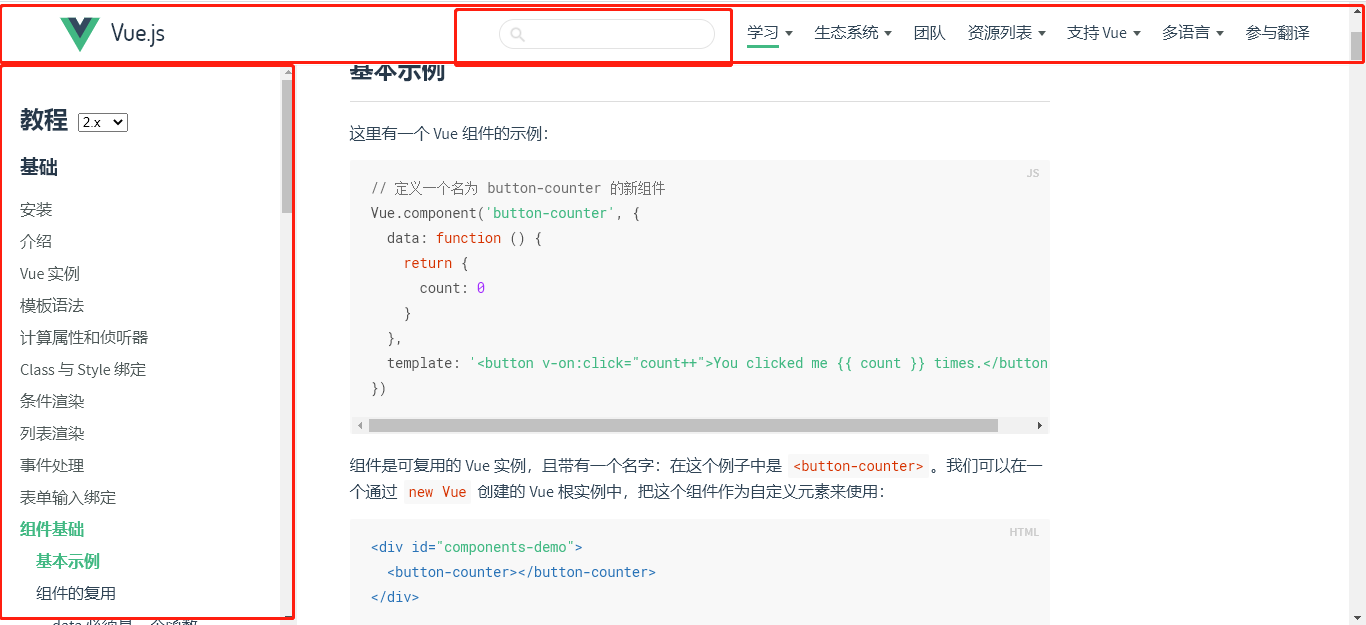1366x625 pixels.
Task: Open 计算属性和侦听器 in the sidebar
Action: (x=84, y=338)
